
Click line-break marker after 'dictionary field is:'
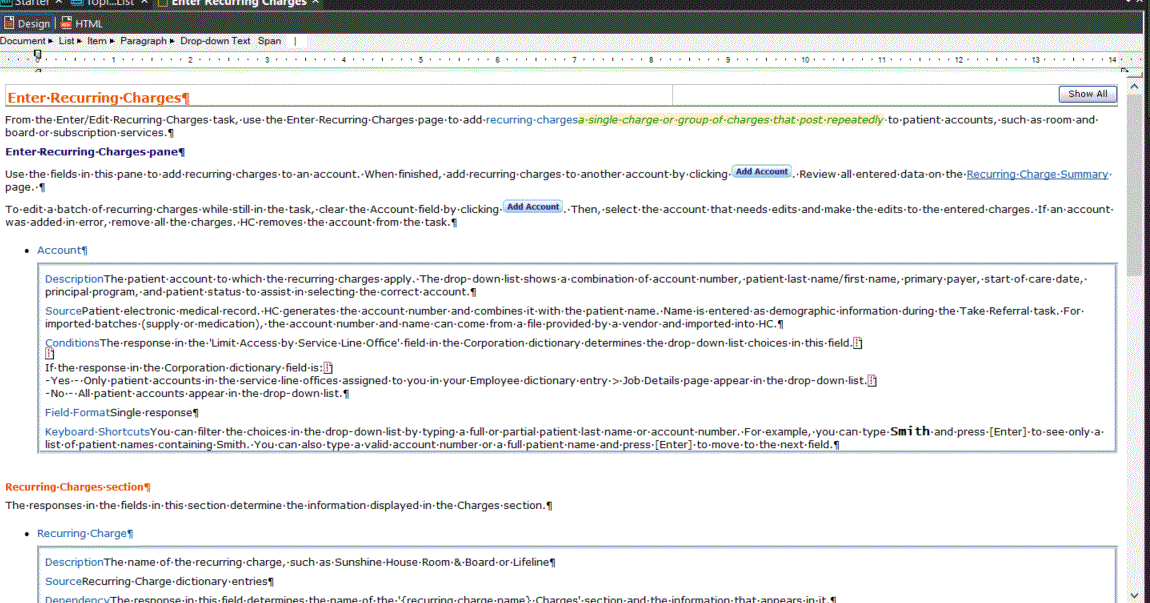pos(329,368)
